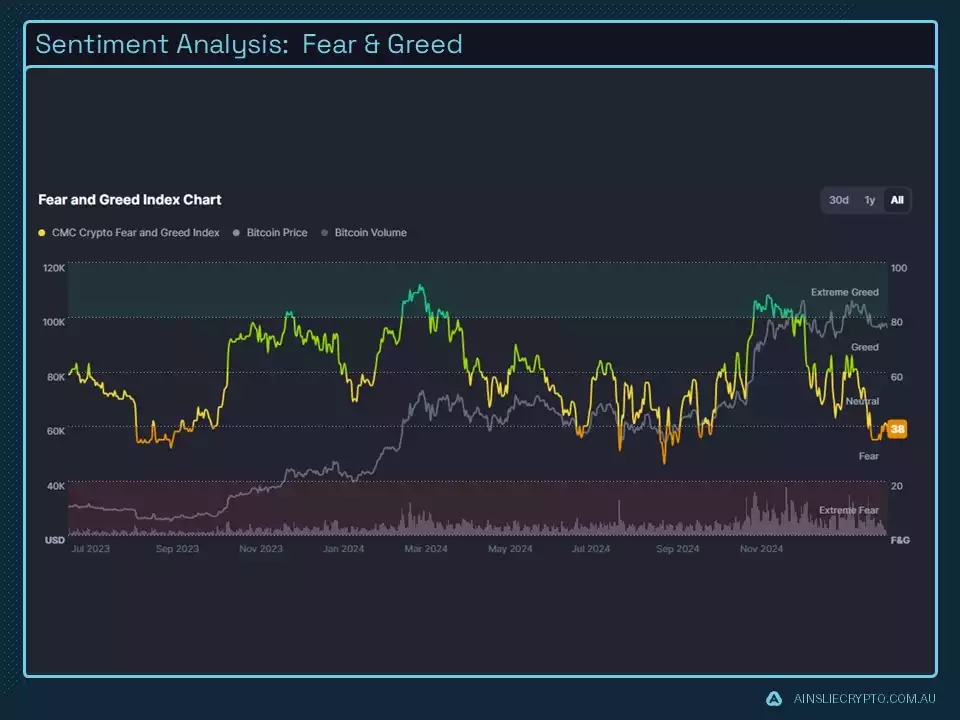The height and width of the screenshot is (720, 960).
Task: Click the Greed label on the right axis
Action: pyautogui.click(x=866, y=347)
